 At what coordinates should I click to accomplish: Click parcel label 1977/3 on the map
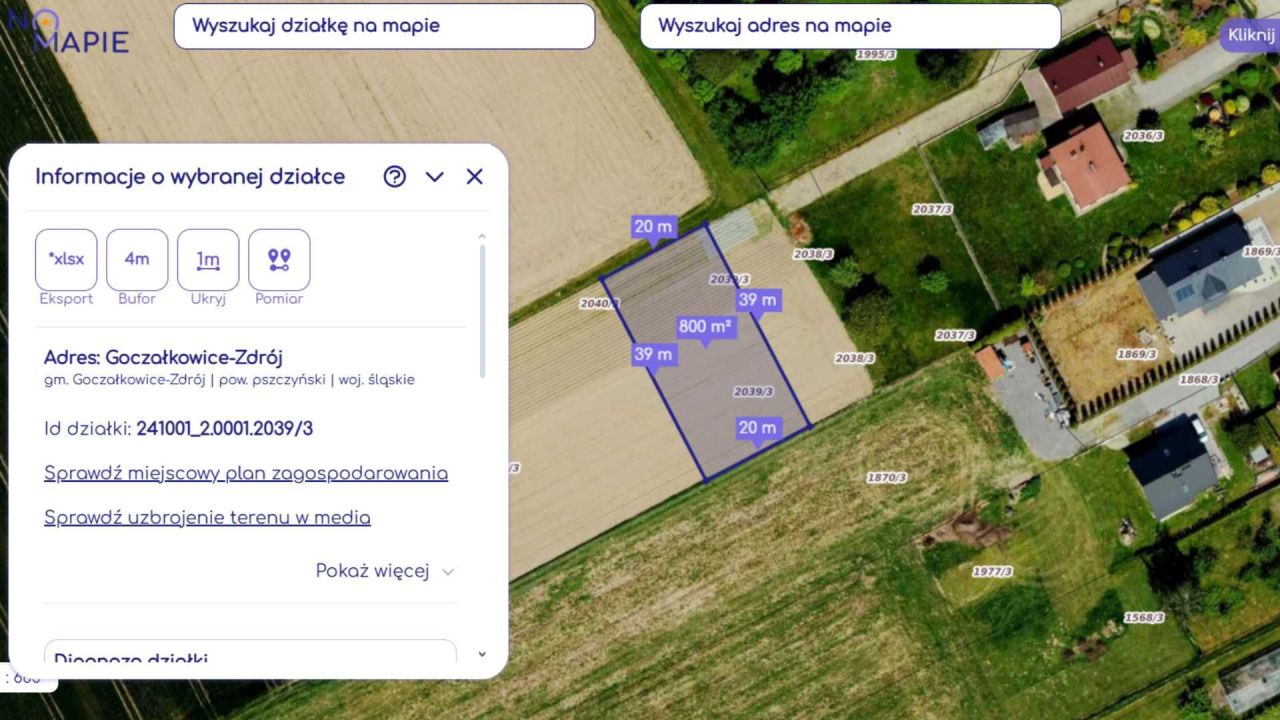(x=993, y=571)
